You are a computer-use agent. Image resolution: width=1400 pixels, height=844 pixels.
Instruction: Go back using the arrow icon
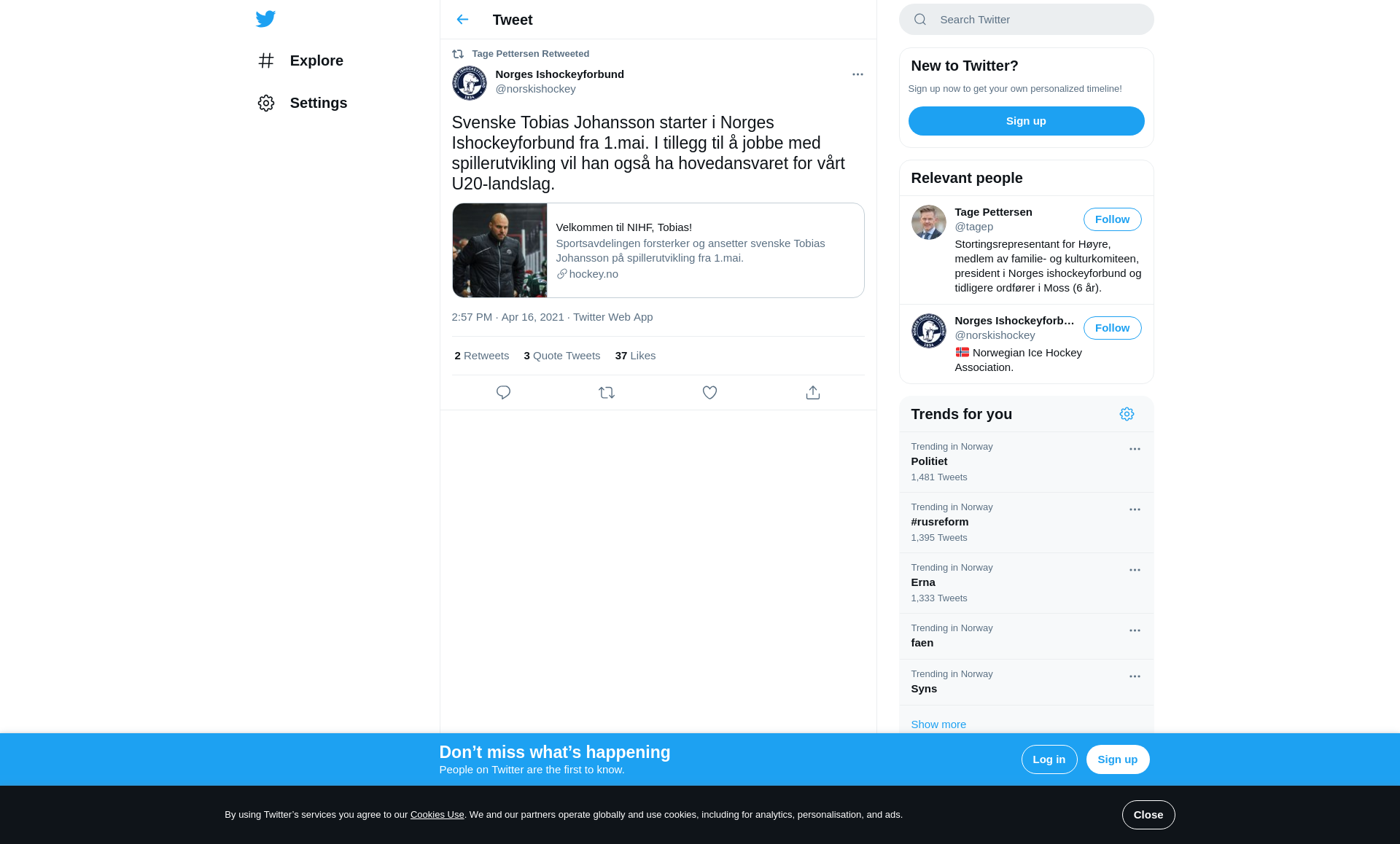[462, 20]
